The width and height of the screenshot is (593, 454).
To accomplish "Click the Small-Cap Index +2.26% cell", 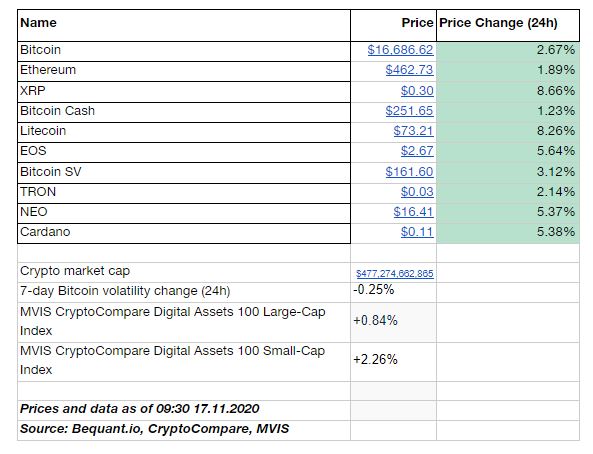I will (x=393, y=362).
